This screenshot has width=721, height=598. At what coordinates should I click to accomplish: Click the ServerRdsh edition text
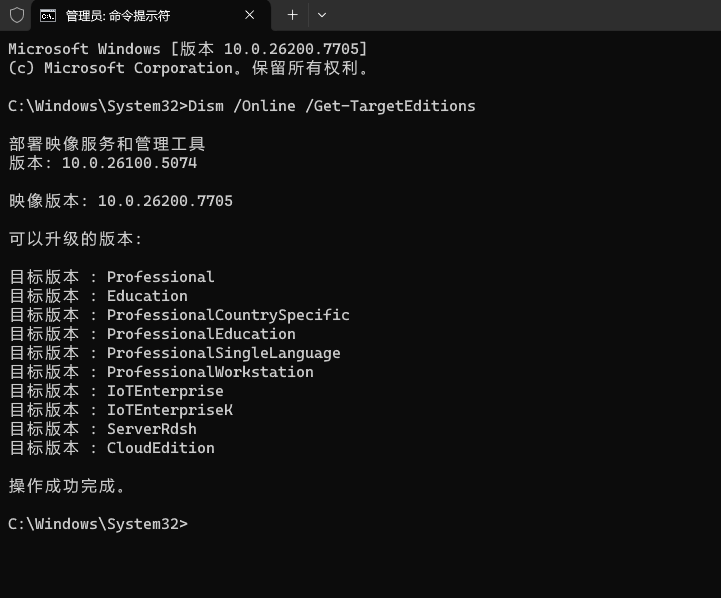coord(151,429)
